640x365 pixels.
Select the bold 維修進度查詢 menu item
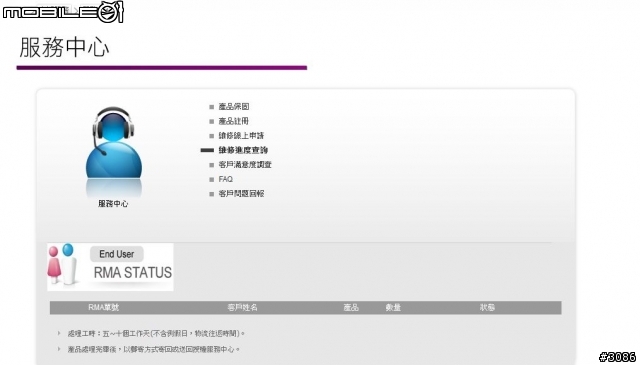[243, 150]
